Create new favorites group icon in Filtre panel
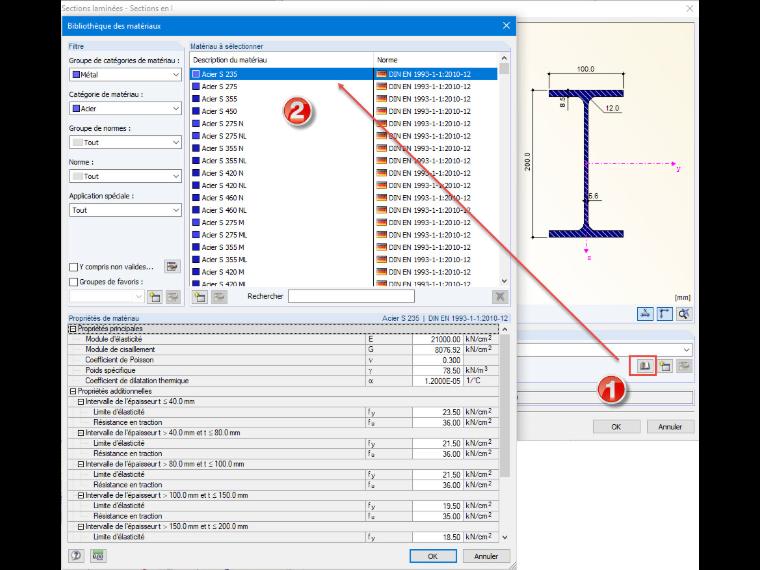 pyautogui.click(x=154, y=297)
